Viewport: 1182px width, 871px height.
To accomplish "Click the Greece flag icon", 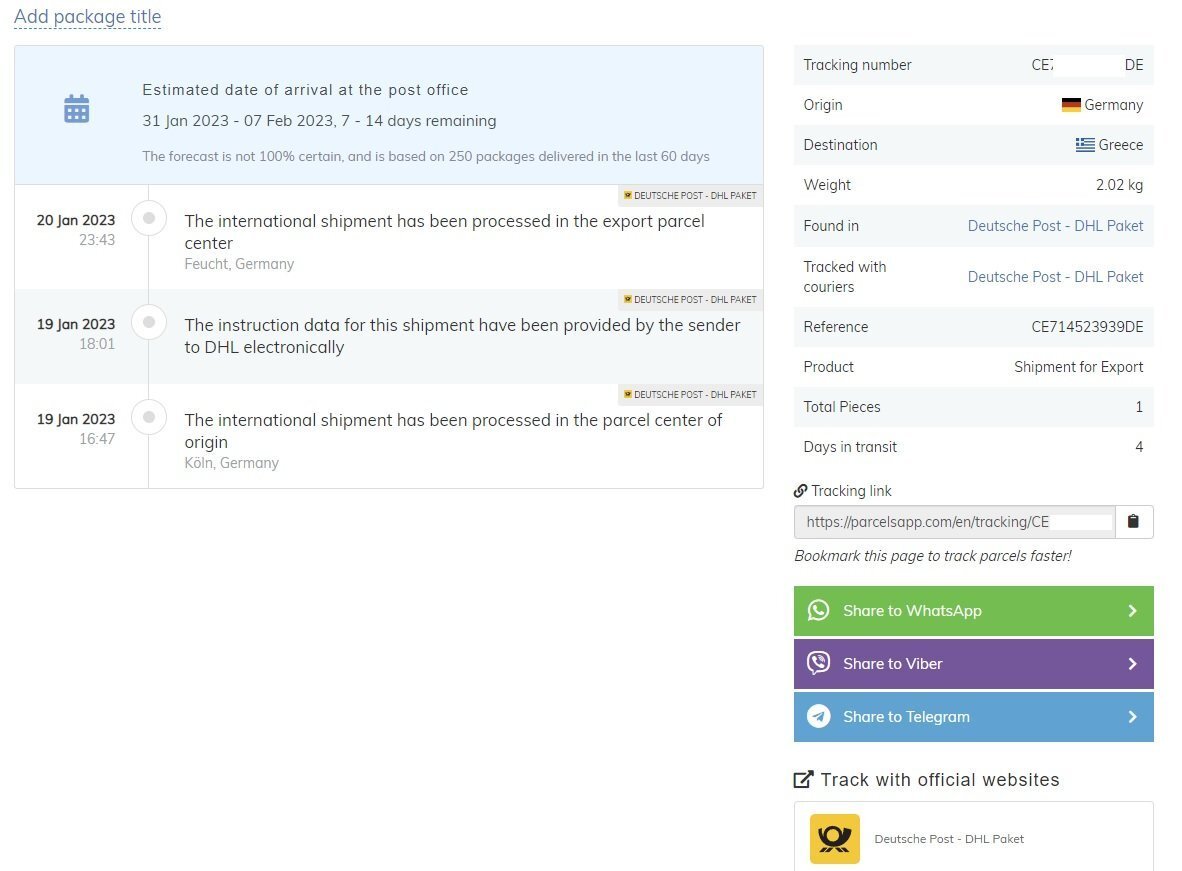I will [x=1085, y=145].
